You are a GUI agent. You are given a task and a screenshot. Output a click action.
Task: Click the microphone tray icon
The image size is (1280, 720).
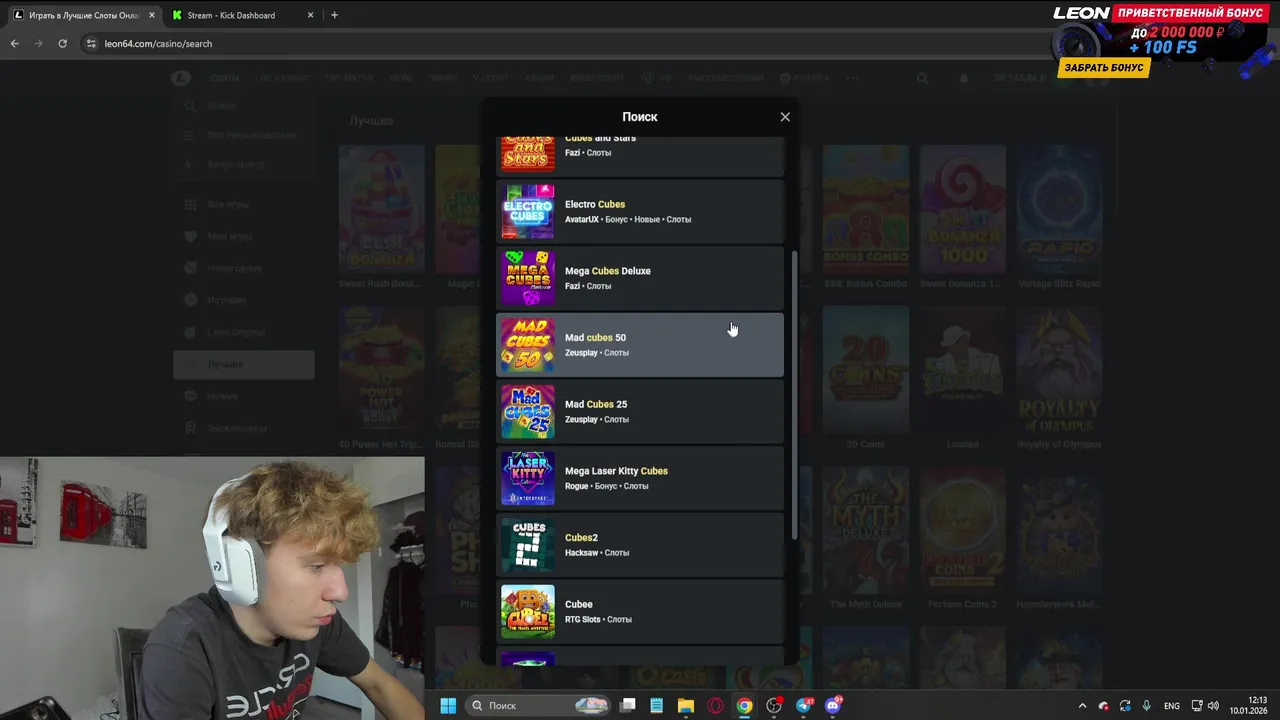click(1146, 706)
